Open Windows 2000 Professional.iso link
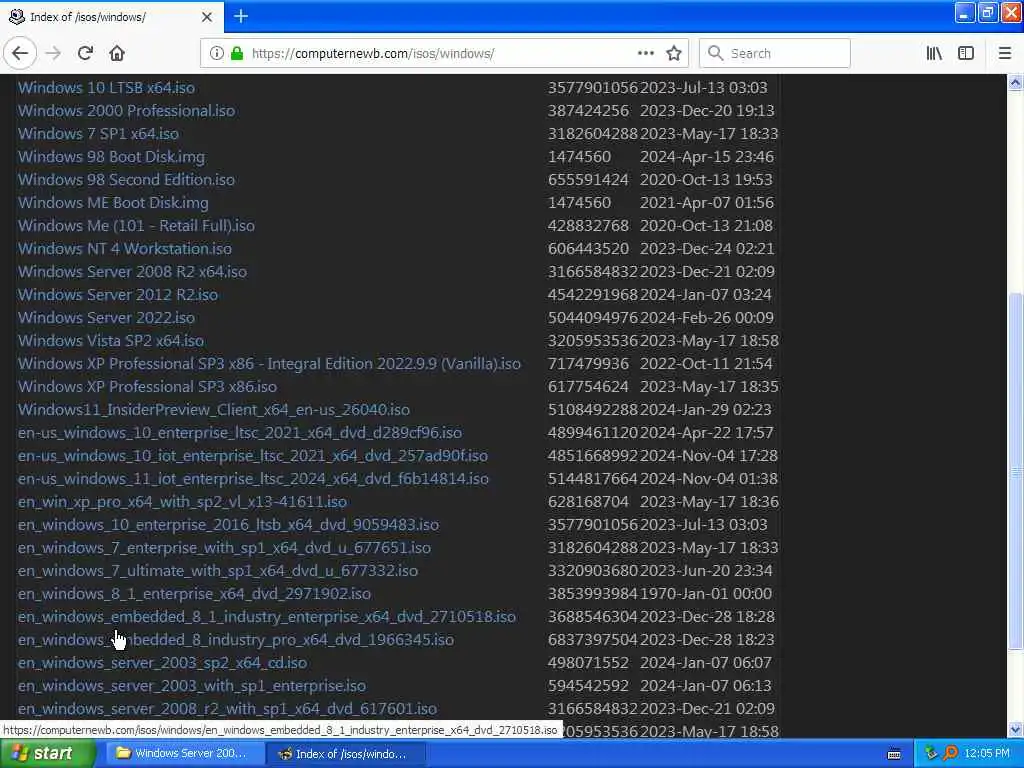Image resolution: width=1024 pixels, height=768 pixels. [x=126, y=110]
